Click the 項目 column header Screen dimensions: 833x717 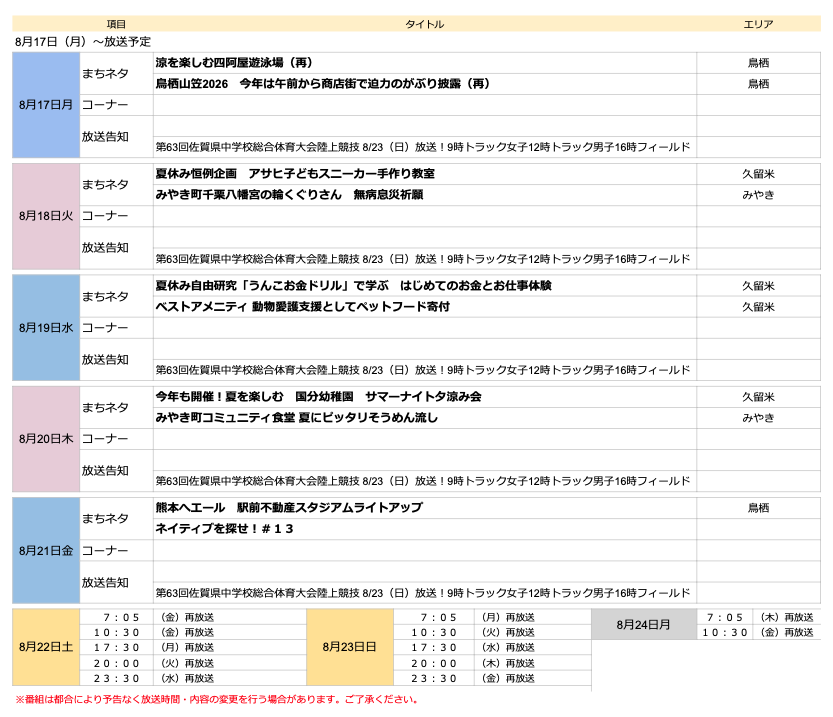tap(116, 24)
